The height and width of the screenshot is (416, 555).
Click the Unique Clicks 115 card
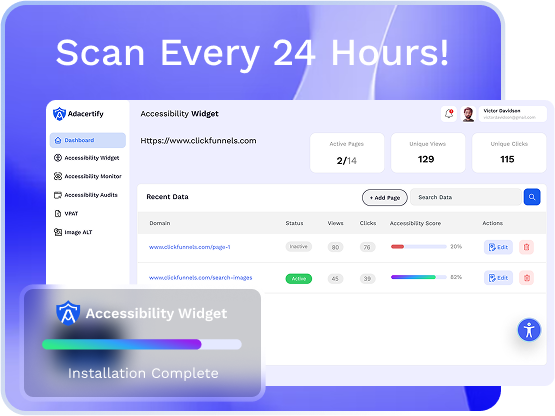point(509,153)
